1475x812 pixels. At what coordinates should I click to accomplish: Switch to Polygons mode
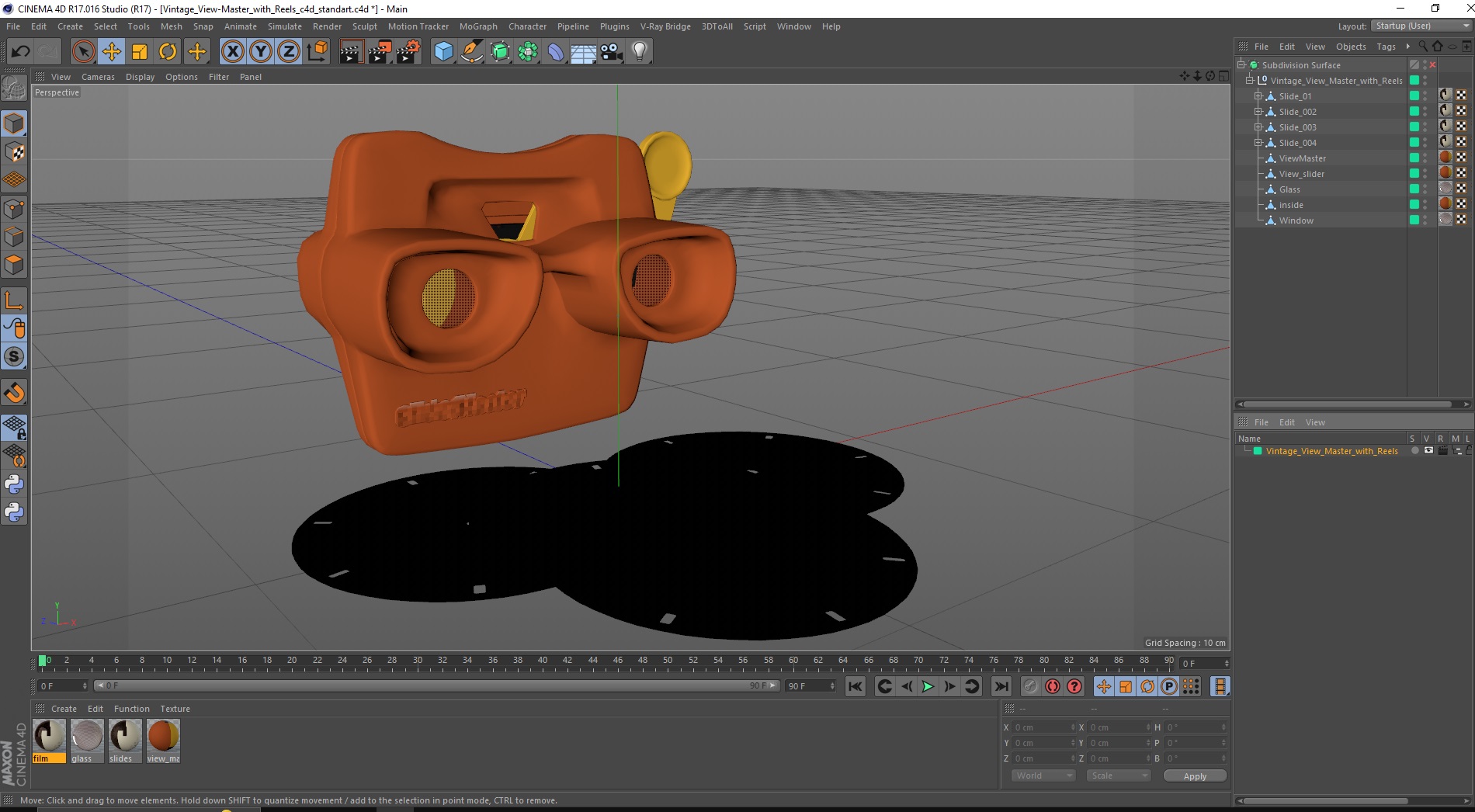(x=14, y=264)
